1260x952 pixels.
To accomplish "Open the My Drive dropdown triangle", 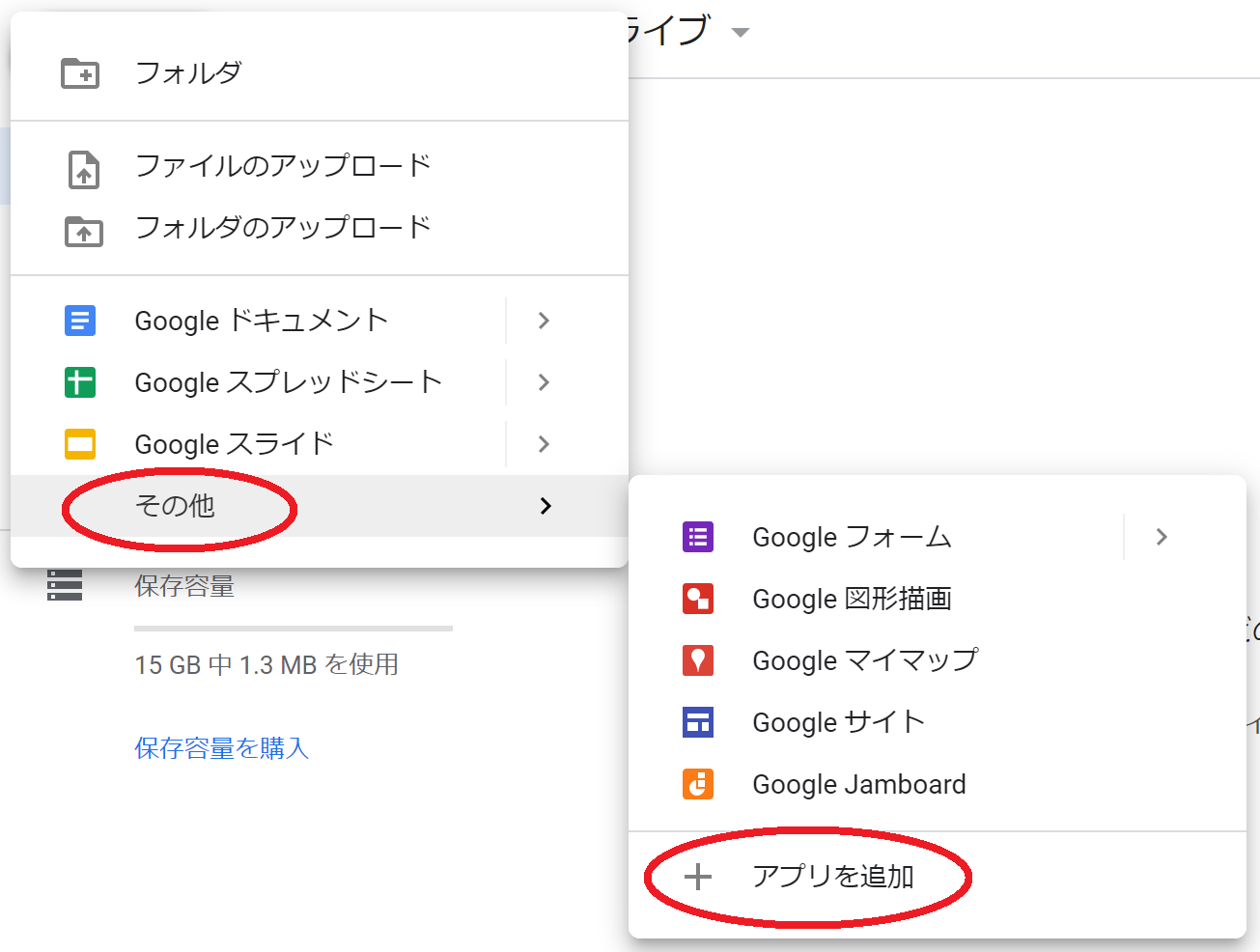I will 741,33.
